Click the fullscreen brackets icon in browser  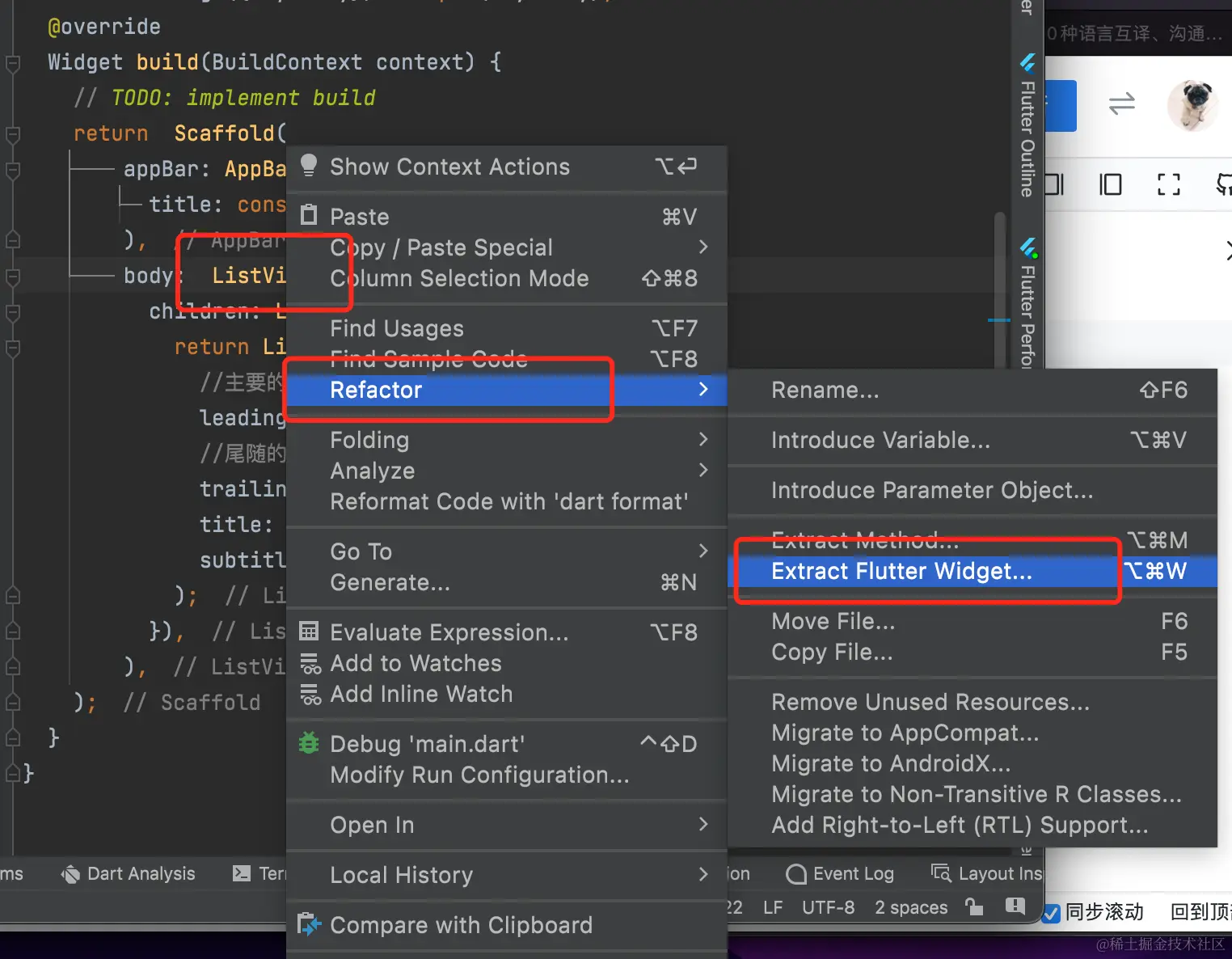[1169, 184]
